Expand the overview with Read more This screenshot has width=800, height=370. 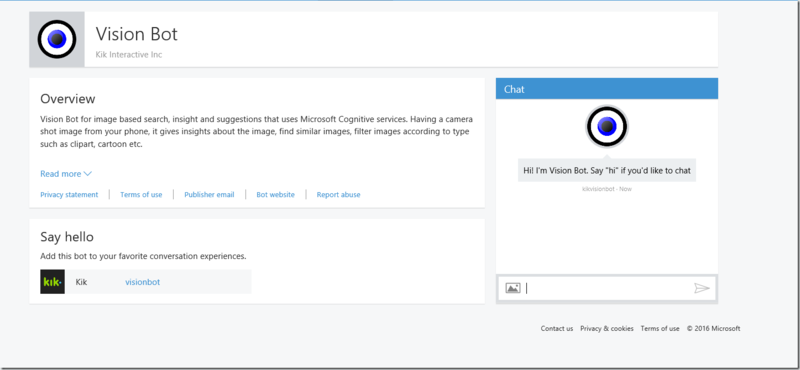(x=66, y=174)
